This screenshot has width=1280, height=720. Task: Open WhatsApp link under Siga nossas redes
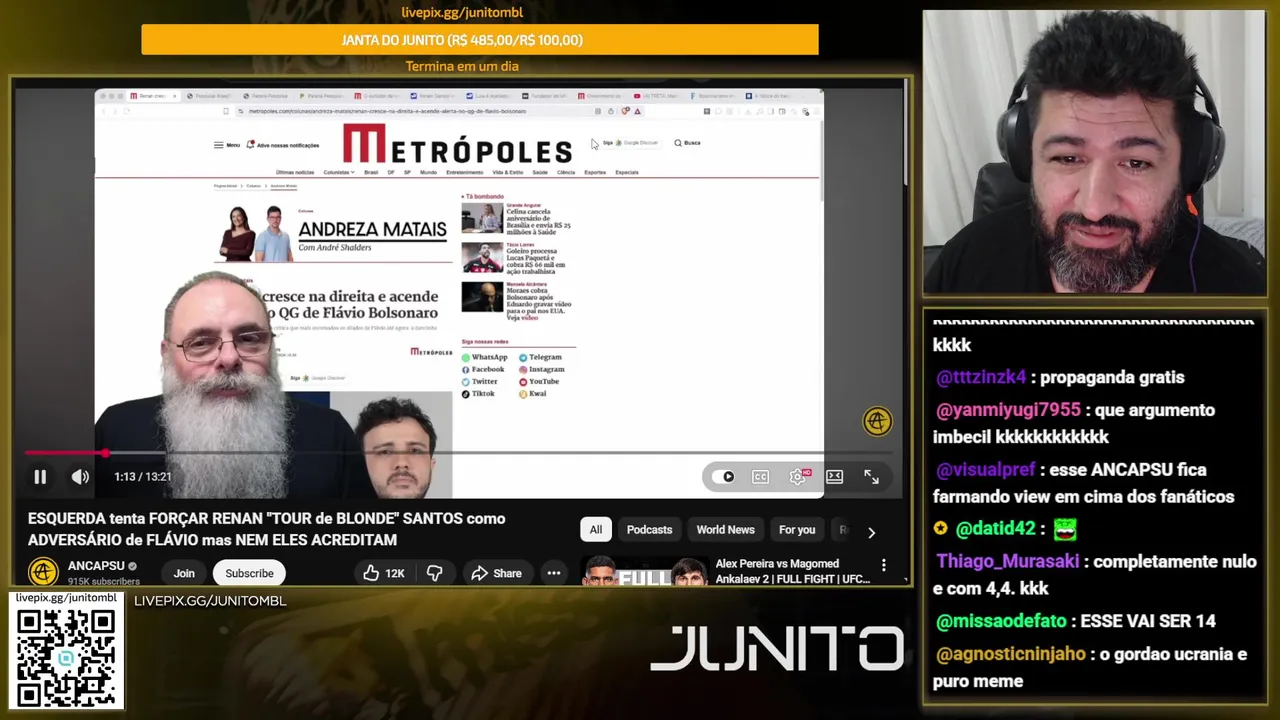point(484,357)
